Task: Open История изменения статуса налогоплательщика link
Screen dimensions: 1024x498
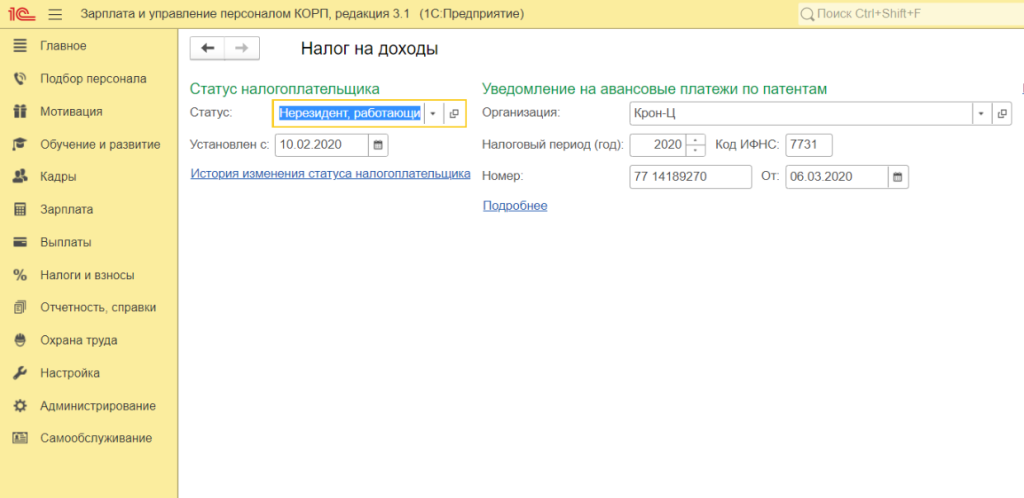Action: [x=330, y=174]
